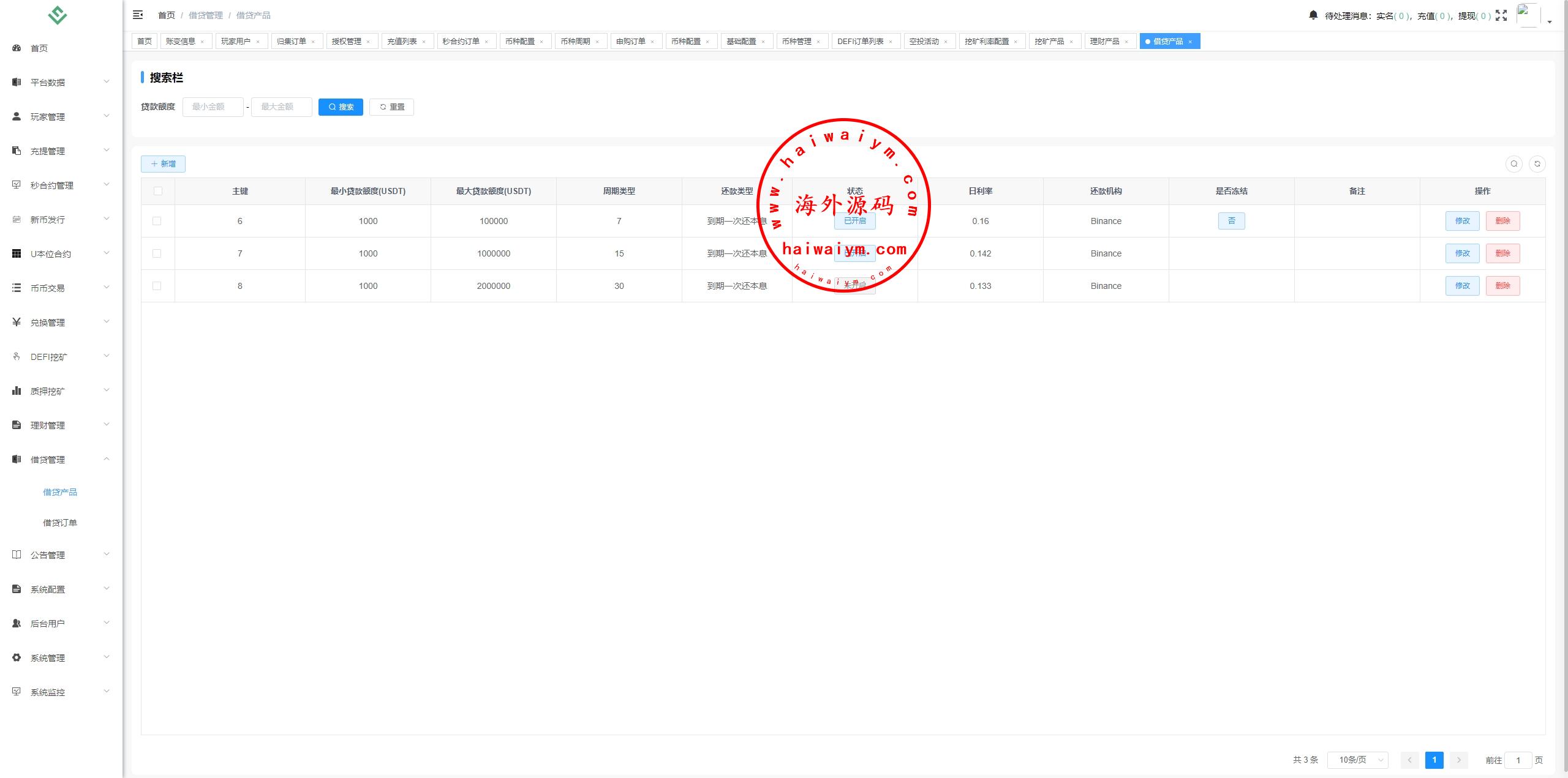The width and height of the screenshot is (1568, 778).
Task: Open 首页 from the sidebar dashboard icon
Action: [17, 48]
